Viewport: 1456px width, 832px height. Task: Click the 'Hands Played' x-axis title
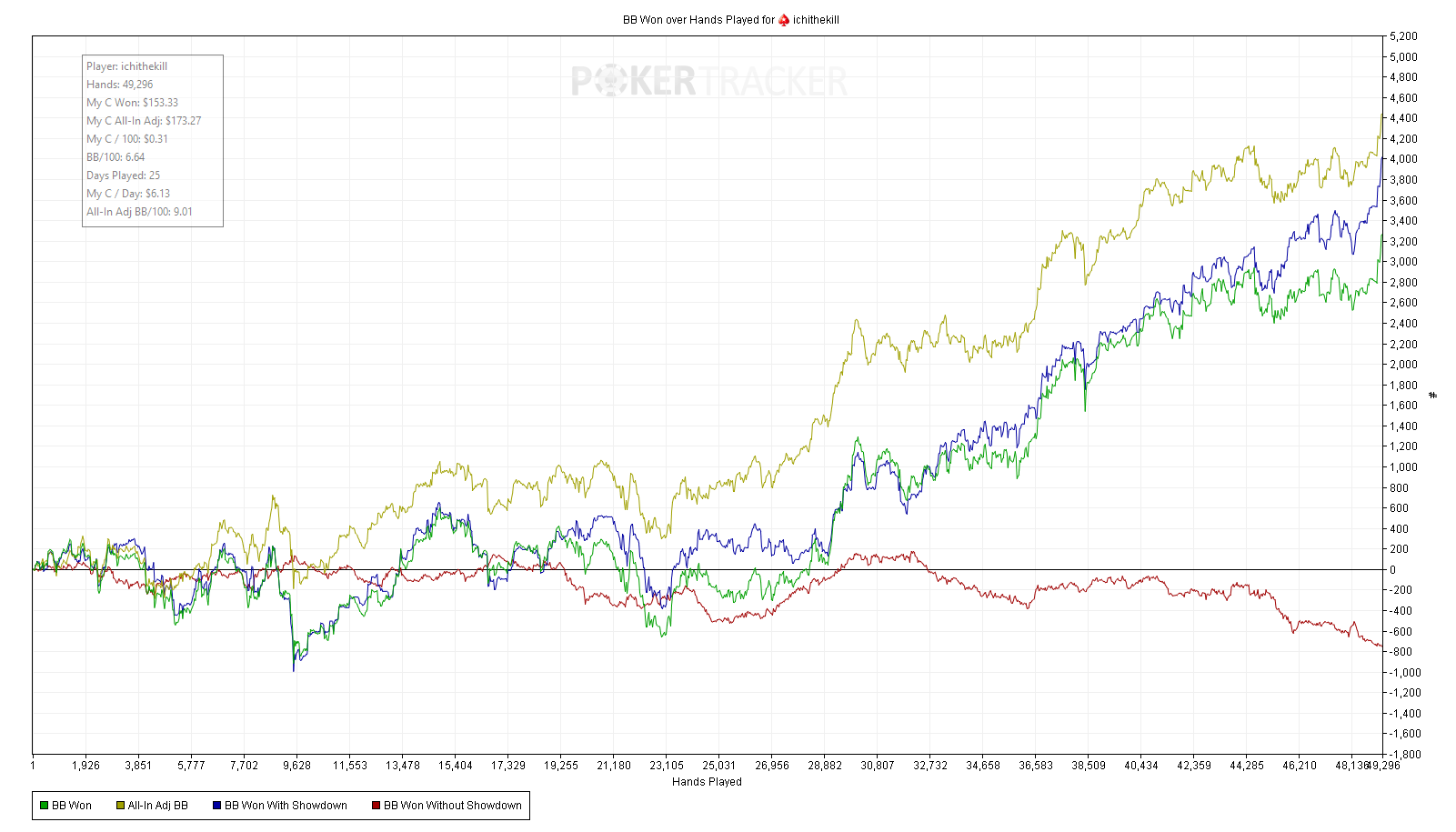click(707, 782)
